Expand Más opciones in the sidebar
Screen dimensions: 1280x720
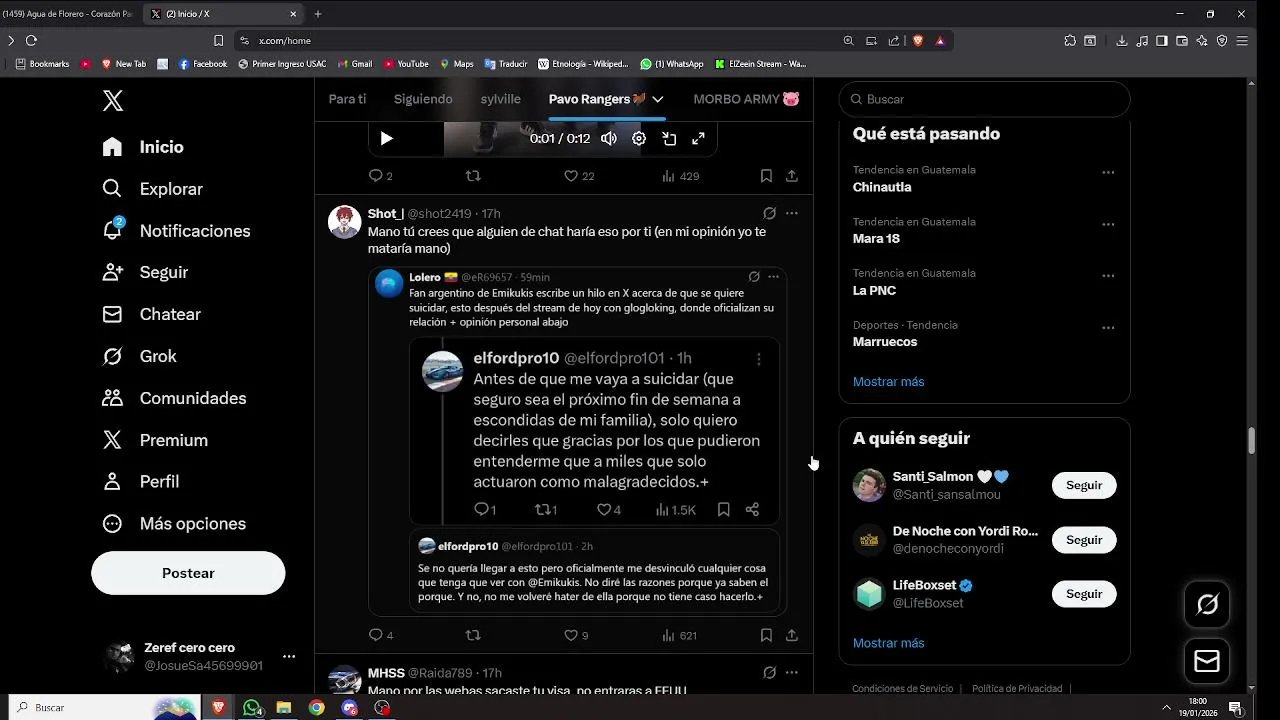[x=174, y=523]
